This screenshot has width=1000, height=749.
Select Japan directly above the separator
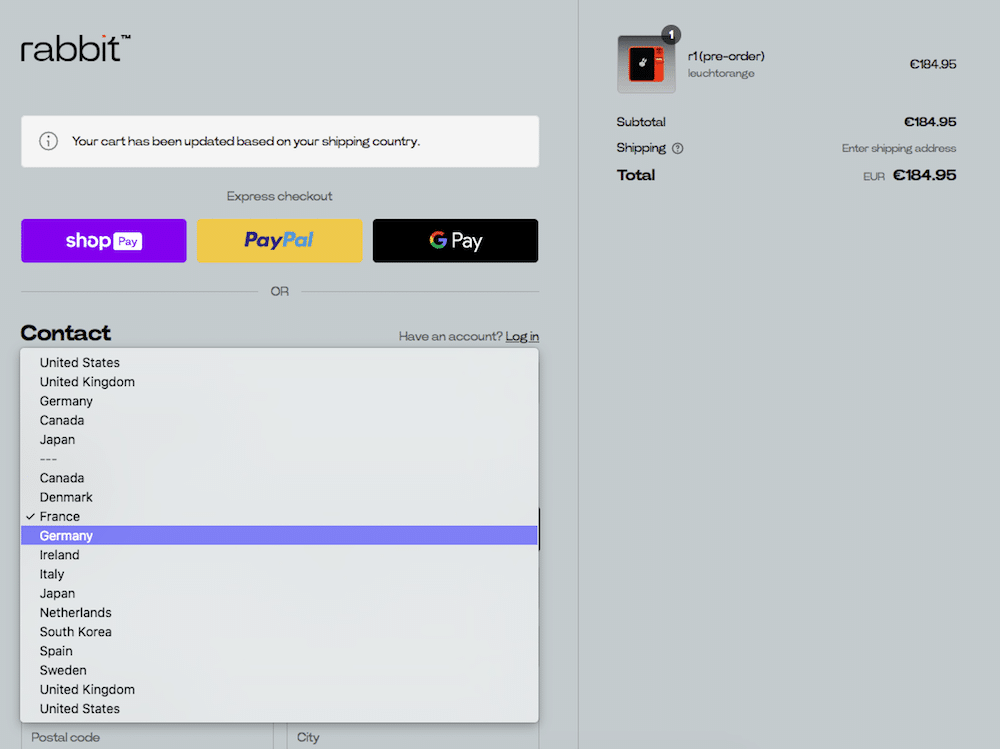click(279, 440)
